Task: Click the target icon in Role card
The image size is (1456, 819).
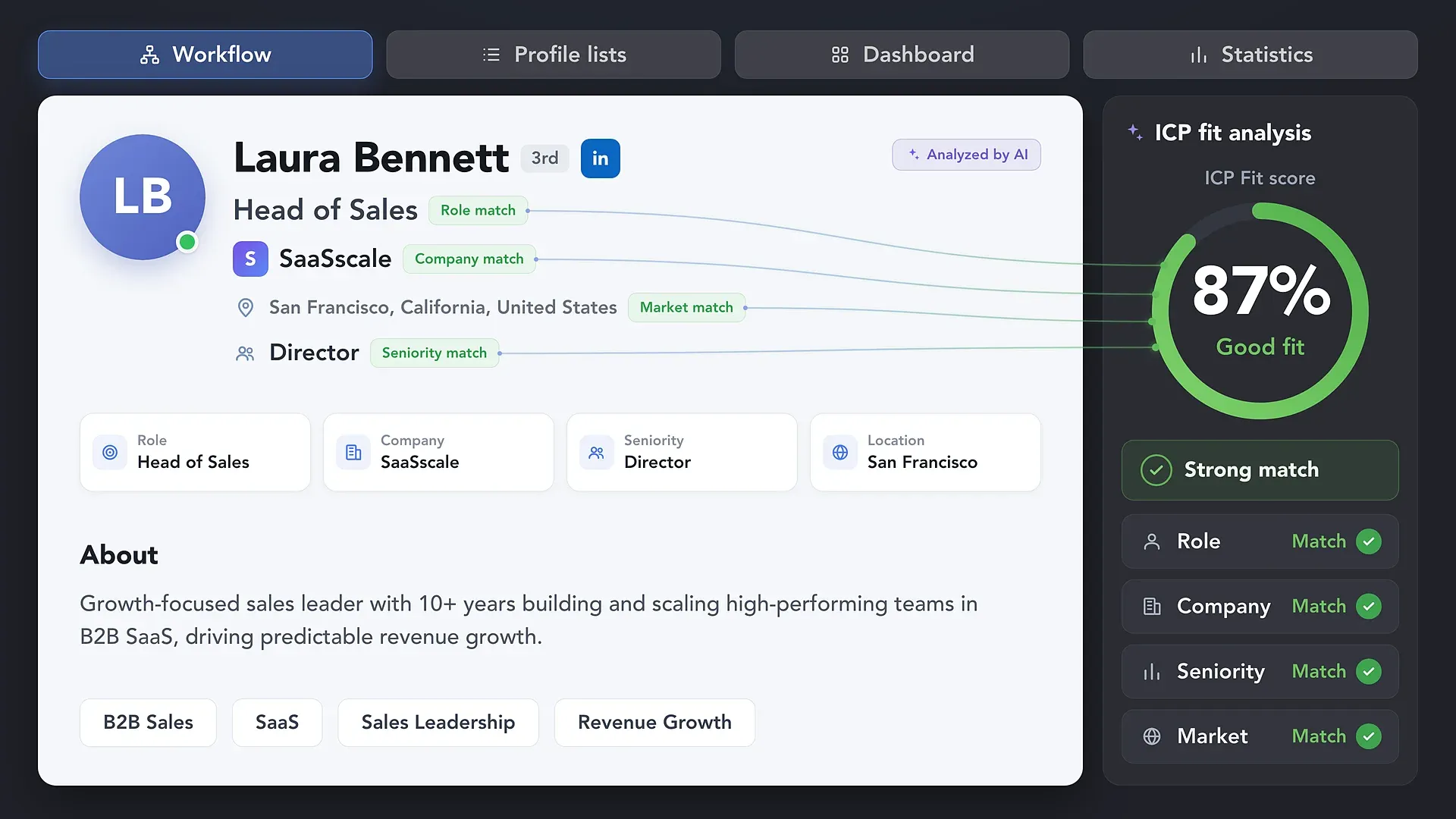Action: pos(110,453)
